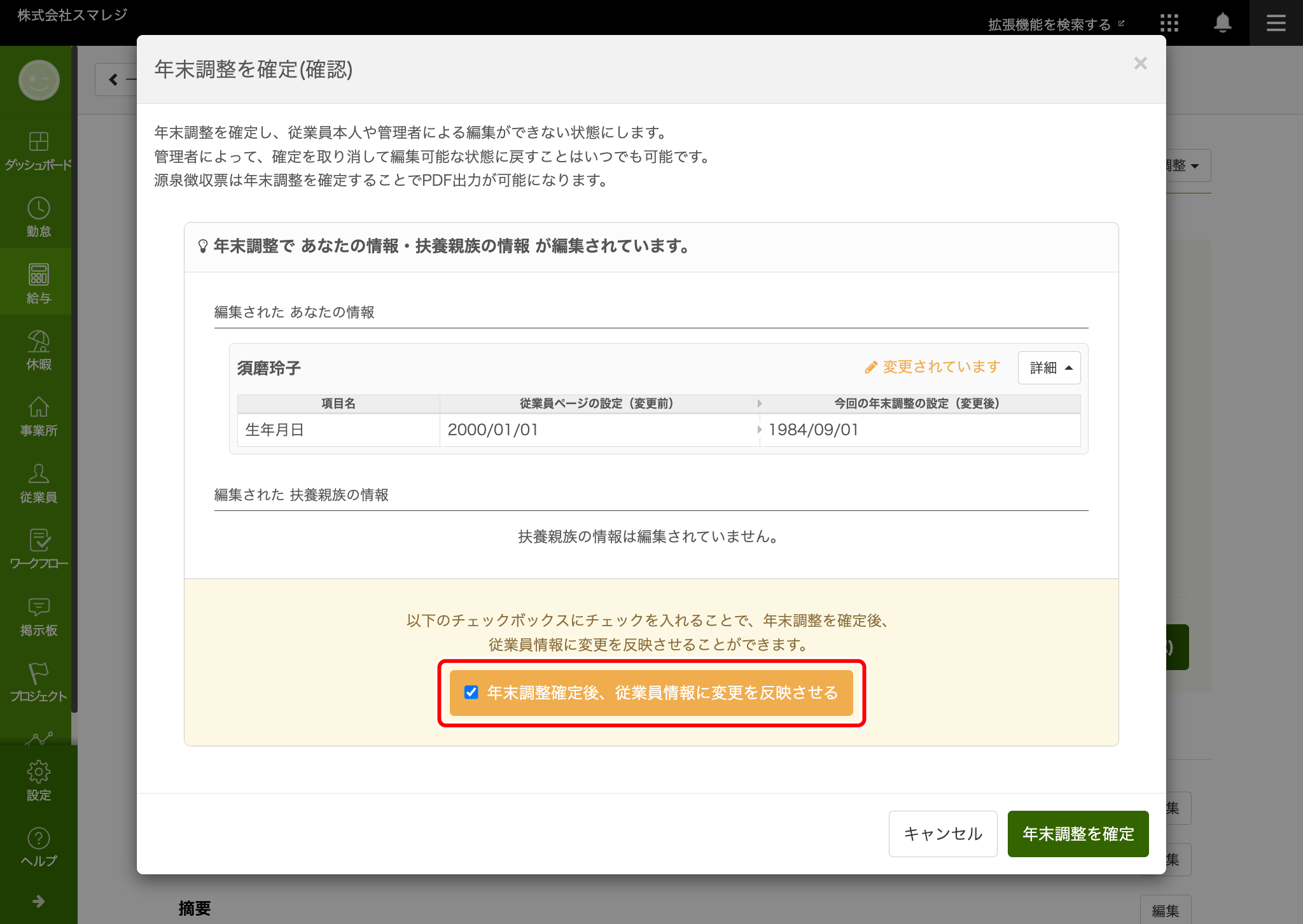Close the confirmation dialog with X
This screenshot has height=924, width=1303.
pyautogui.click(x=1140, y=63)
